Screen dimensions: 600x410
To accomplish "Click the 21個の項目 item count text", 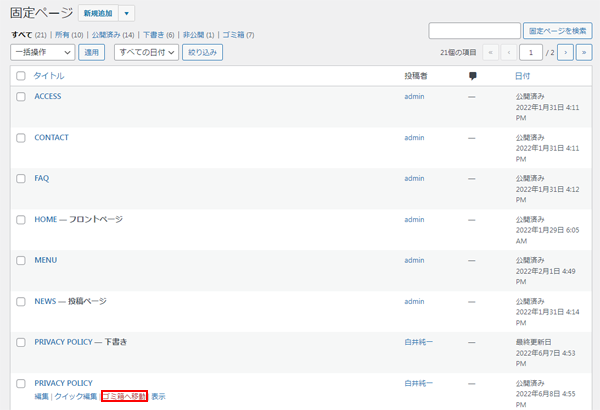I will (458, 52).
